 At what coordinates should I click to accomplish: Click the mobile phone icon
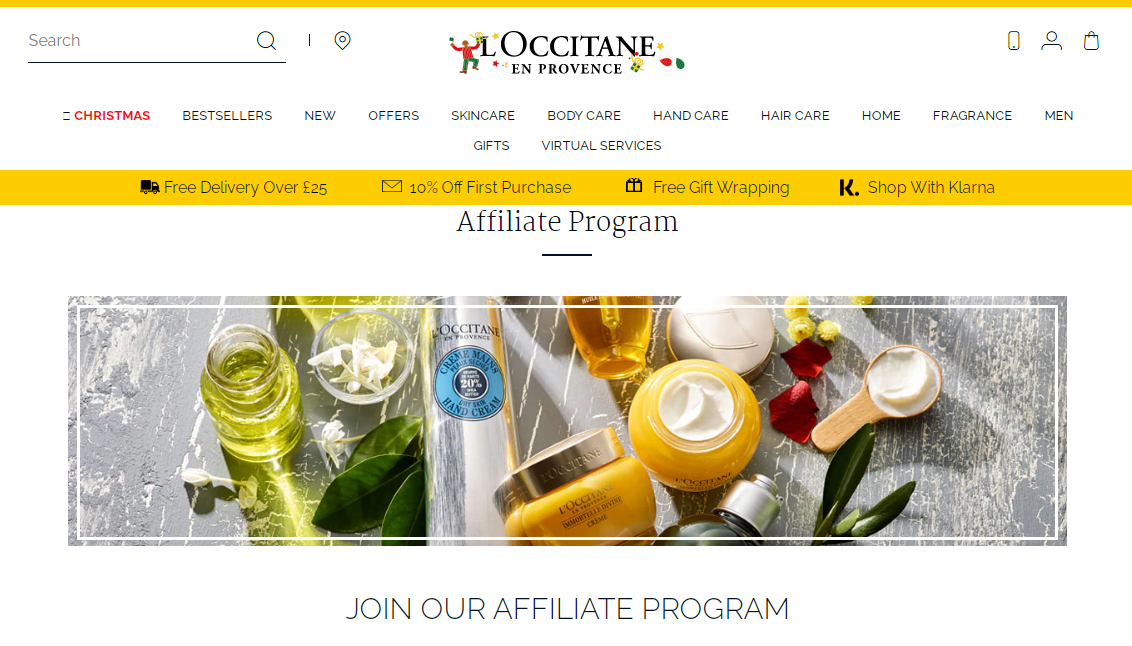[1014, 40]
